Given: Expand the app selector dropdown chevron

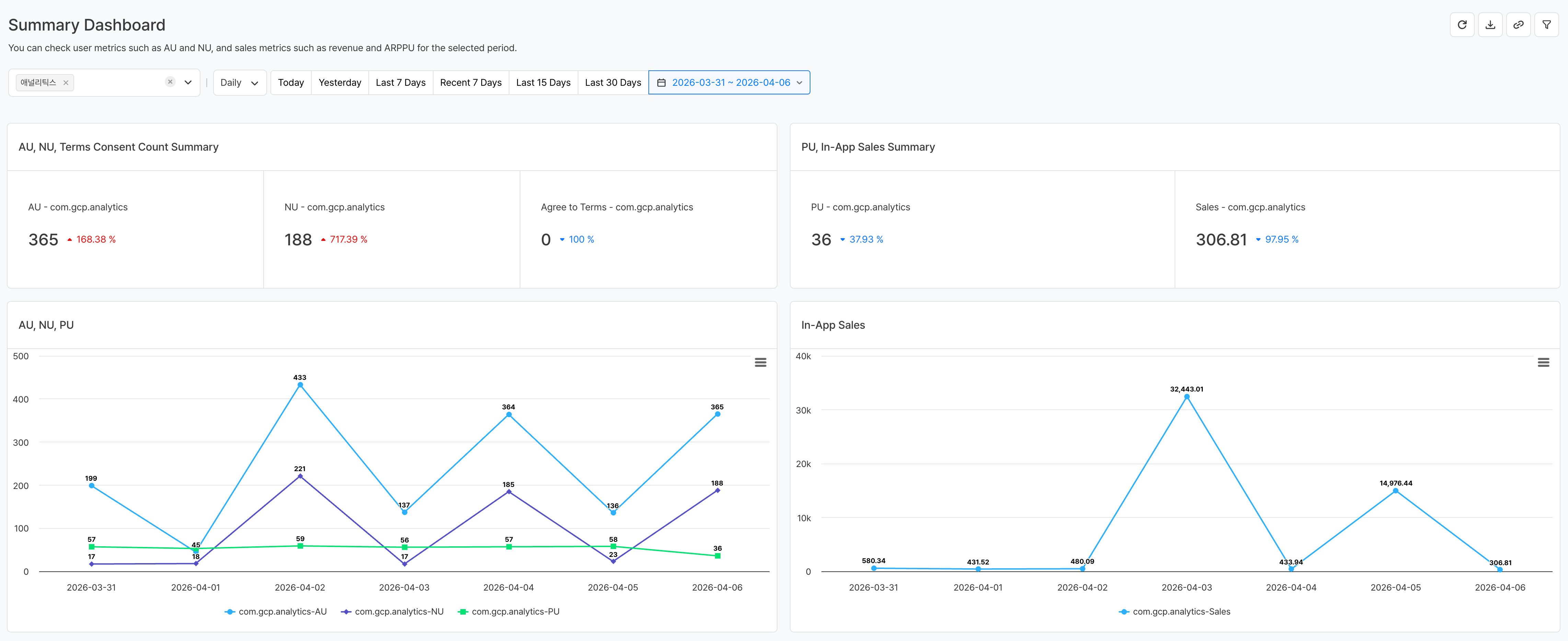Looking at the screenshot, I should (188, 83).
